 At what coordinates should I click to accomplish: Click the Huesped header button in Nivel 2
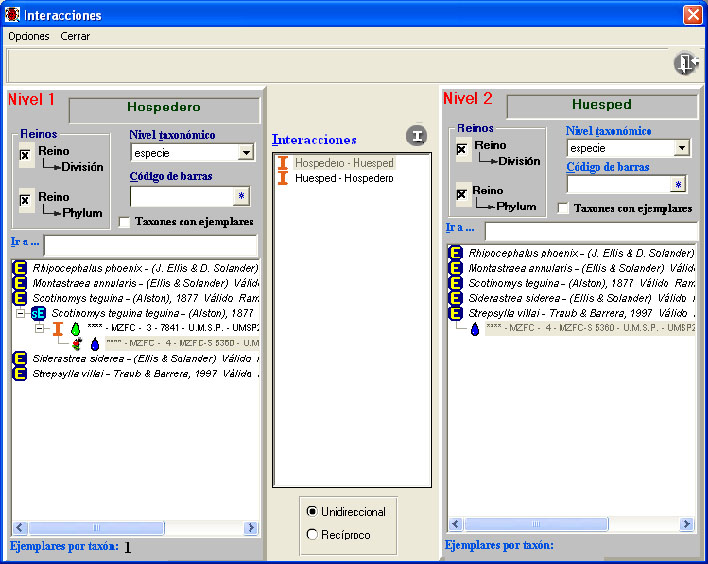click(602, 107)
